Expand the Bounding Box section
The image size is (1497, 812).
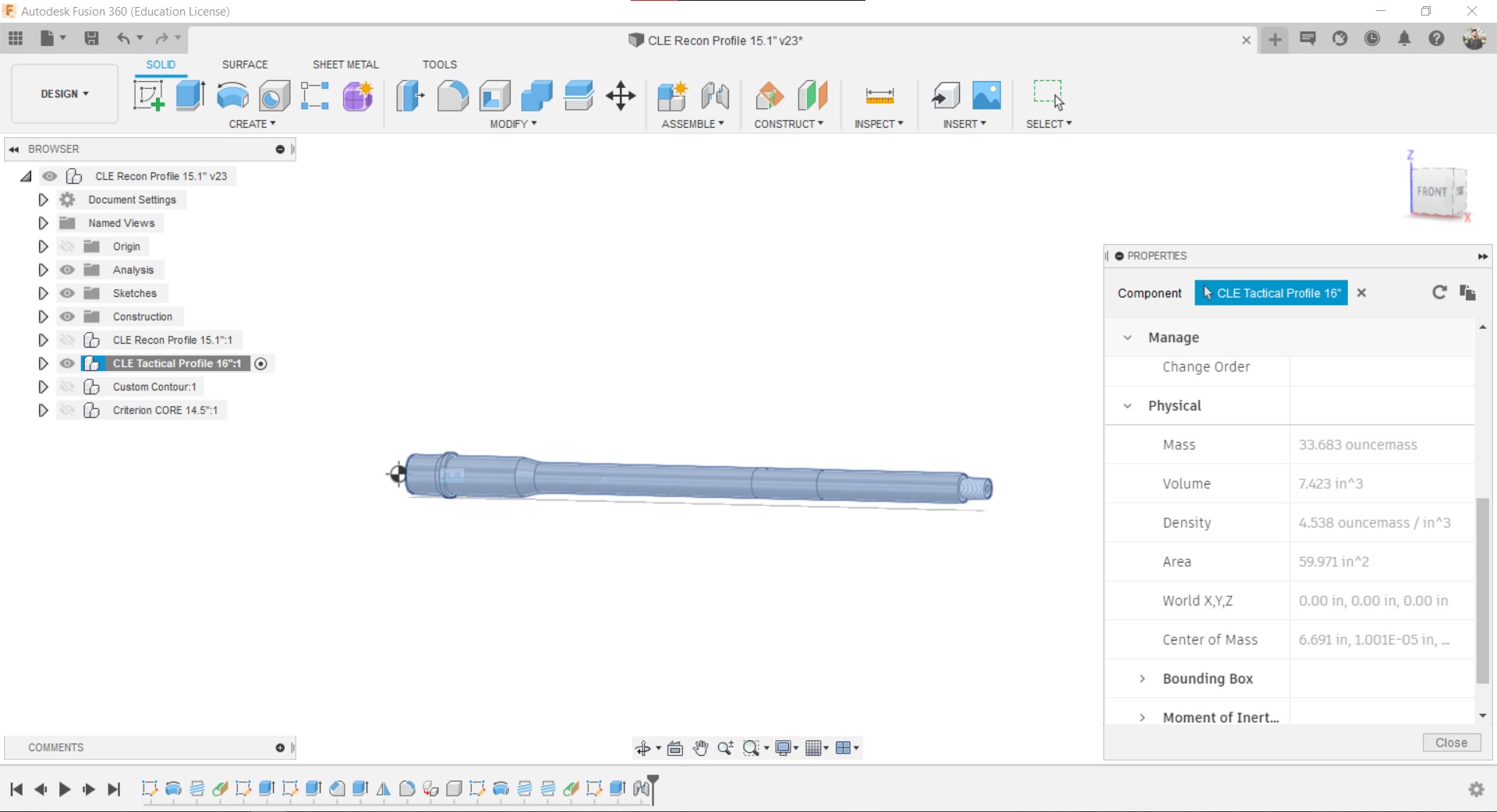tap(1142, 679)
